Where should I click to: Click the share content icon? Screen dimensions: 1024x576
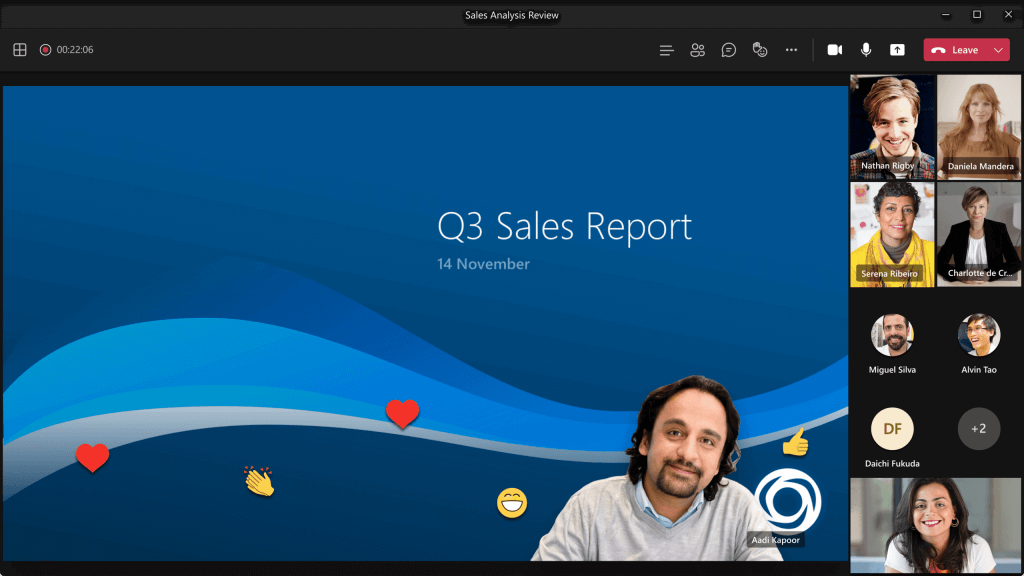point(897,50)
